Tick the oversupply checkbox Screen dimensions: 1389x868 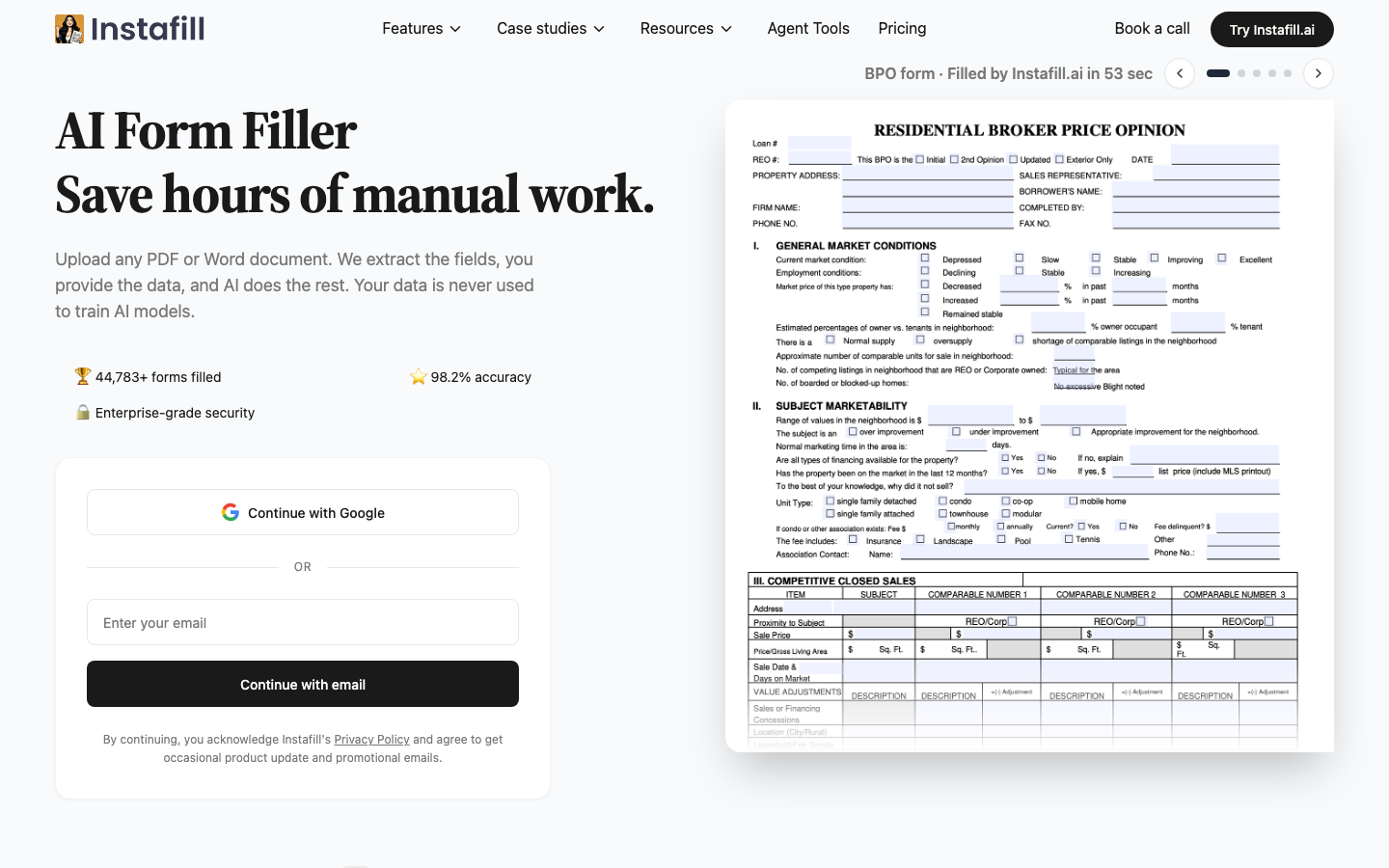920,339
